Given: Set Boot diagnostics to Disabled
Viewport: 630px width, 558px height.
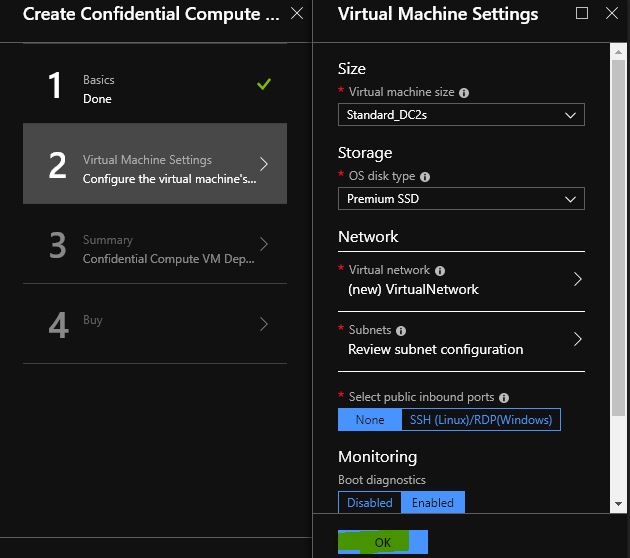Looking at the screenshot, I should [370, 503].
